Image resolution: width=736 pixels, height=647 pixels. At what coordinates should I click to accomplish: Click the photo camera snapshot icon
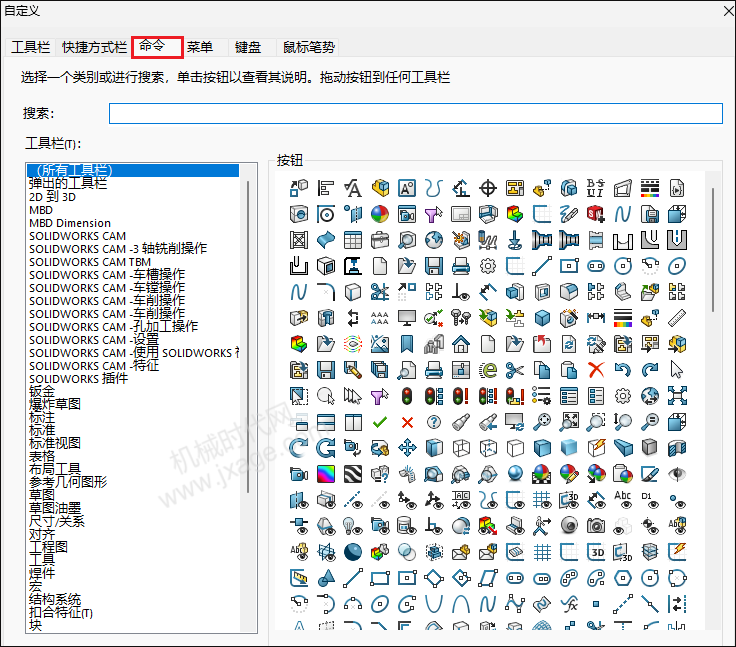pyautogui.click(x=596, y=526)
